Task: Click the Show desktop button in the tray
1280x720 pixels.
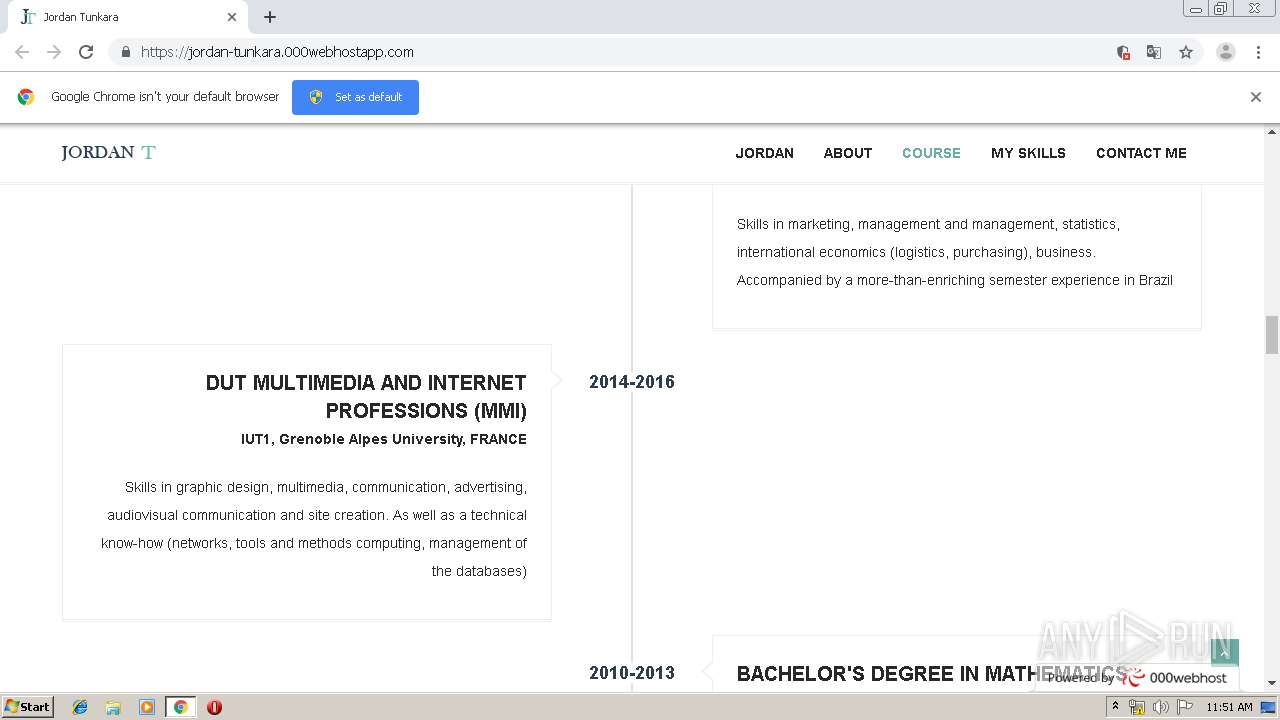Action: (x=1268, y=707)
